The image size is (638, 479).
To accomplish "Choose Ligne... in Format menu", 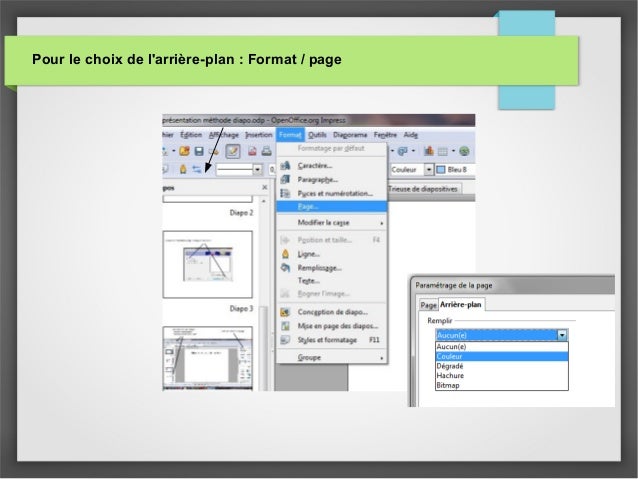I will [x=332, y=254].
